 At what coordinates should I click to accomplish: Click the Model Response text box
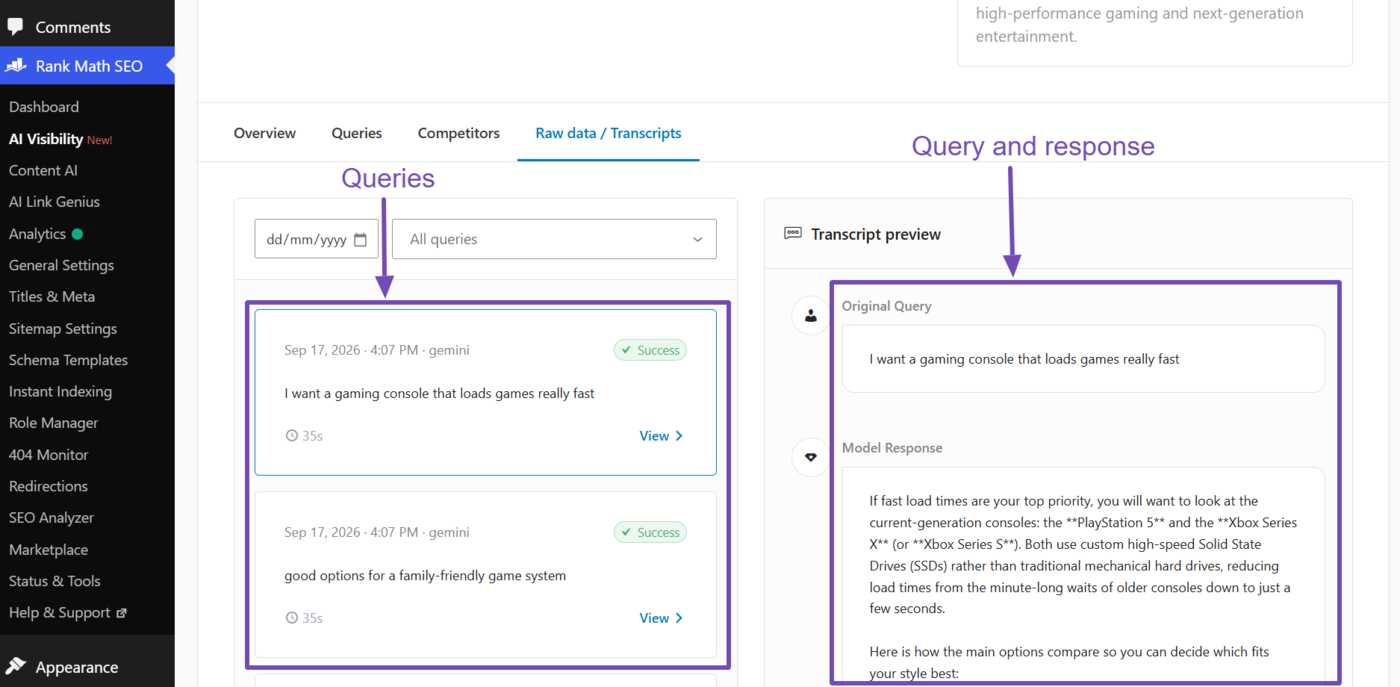[1083, 575]
